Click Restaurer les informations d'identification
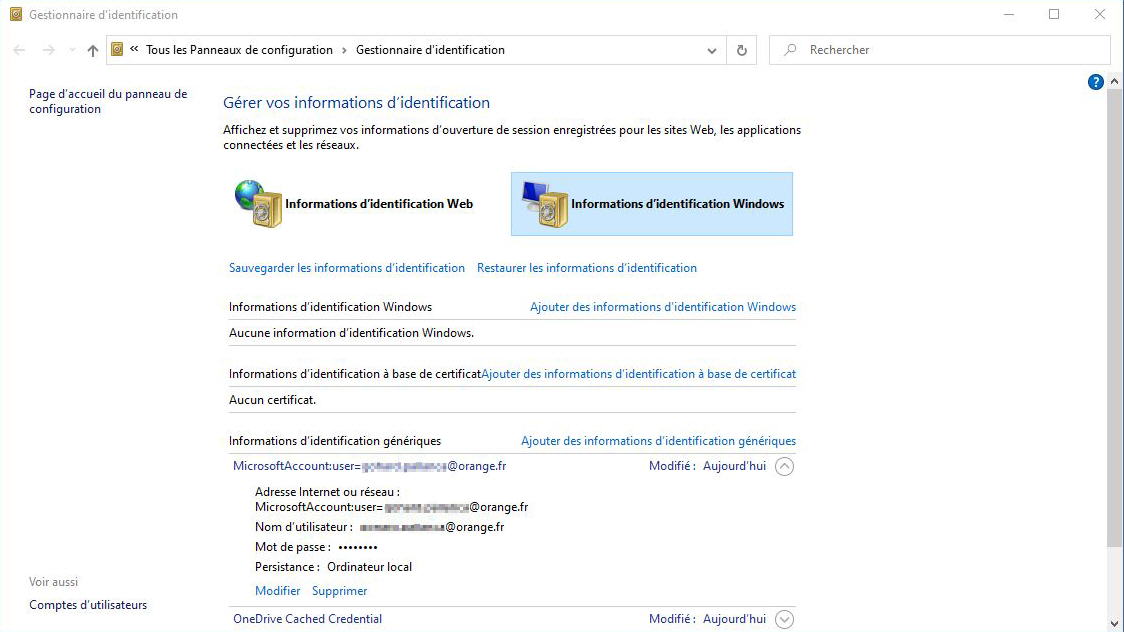This screenshot has width=1124, height=632. [587, 268]
